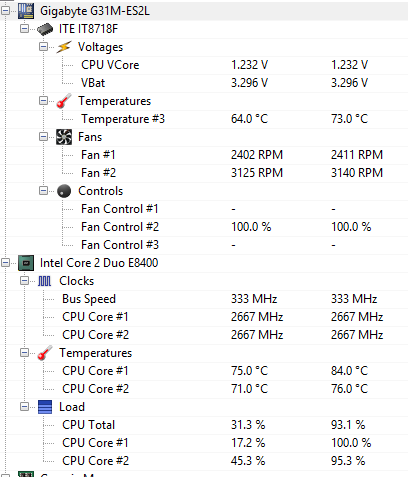Screen dimensions: 408x477
Task: Collapse the Voltages group
Action: 43,47
